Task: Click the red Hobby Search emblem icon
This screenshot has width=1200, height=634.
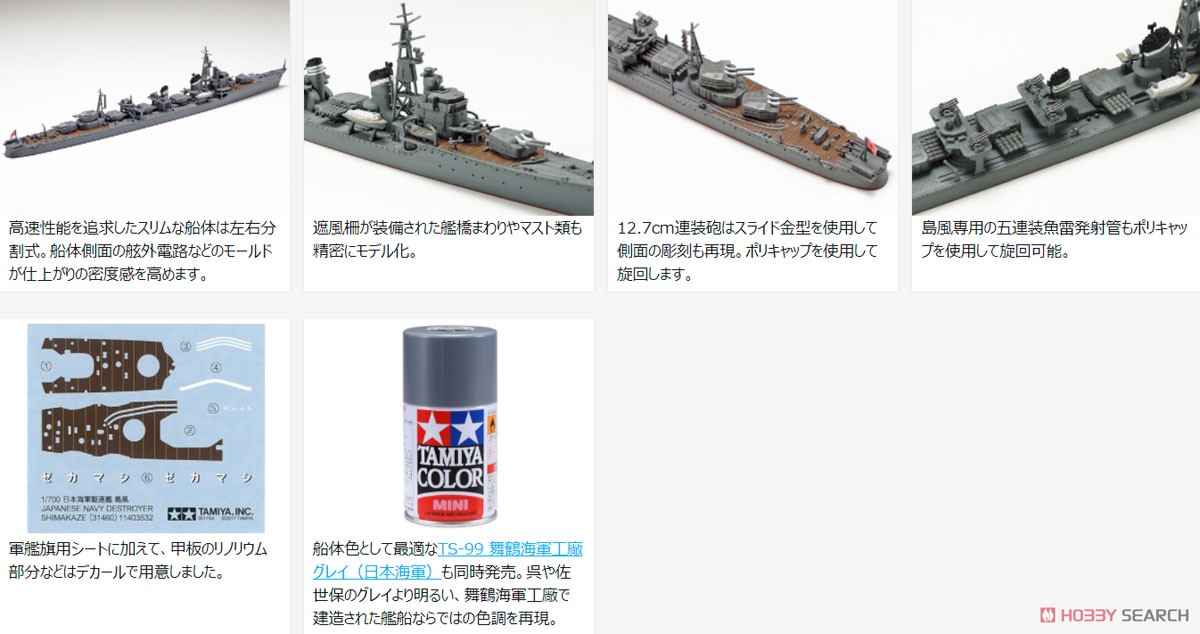Action: tap(1049, 615)
